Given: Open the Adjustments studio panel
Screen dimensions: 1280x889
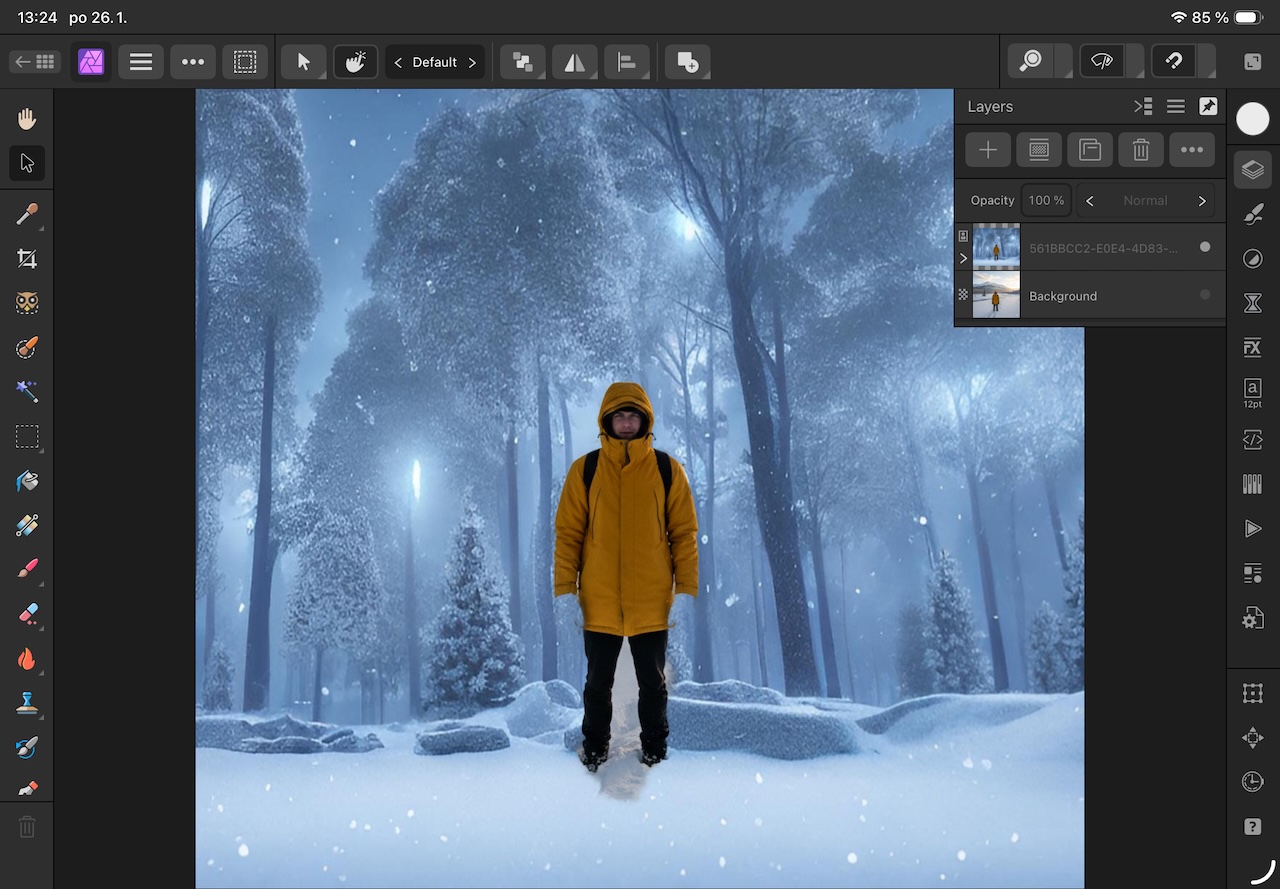Looking at the screenshot, I should tap(1252, 259).
